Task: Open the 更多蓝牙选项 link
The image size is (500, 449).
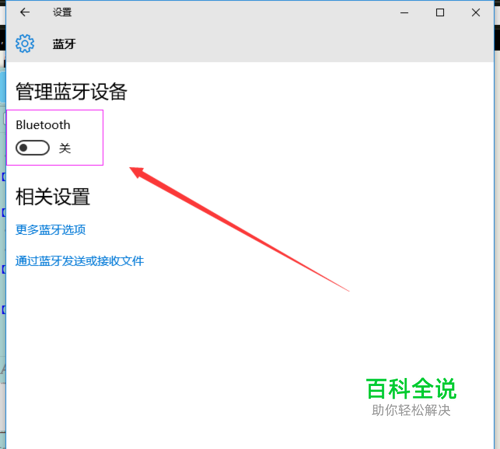Action: tap(51, 230)
